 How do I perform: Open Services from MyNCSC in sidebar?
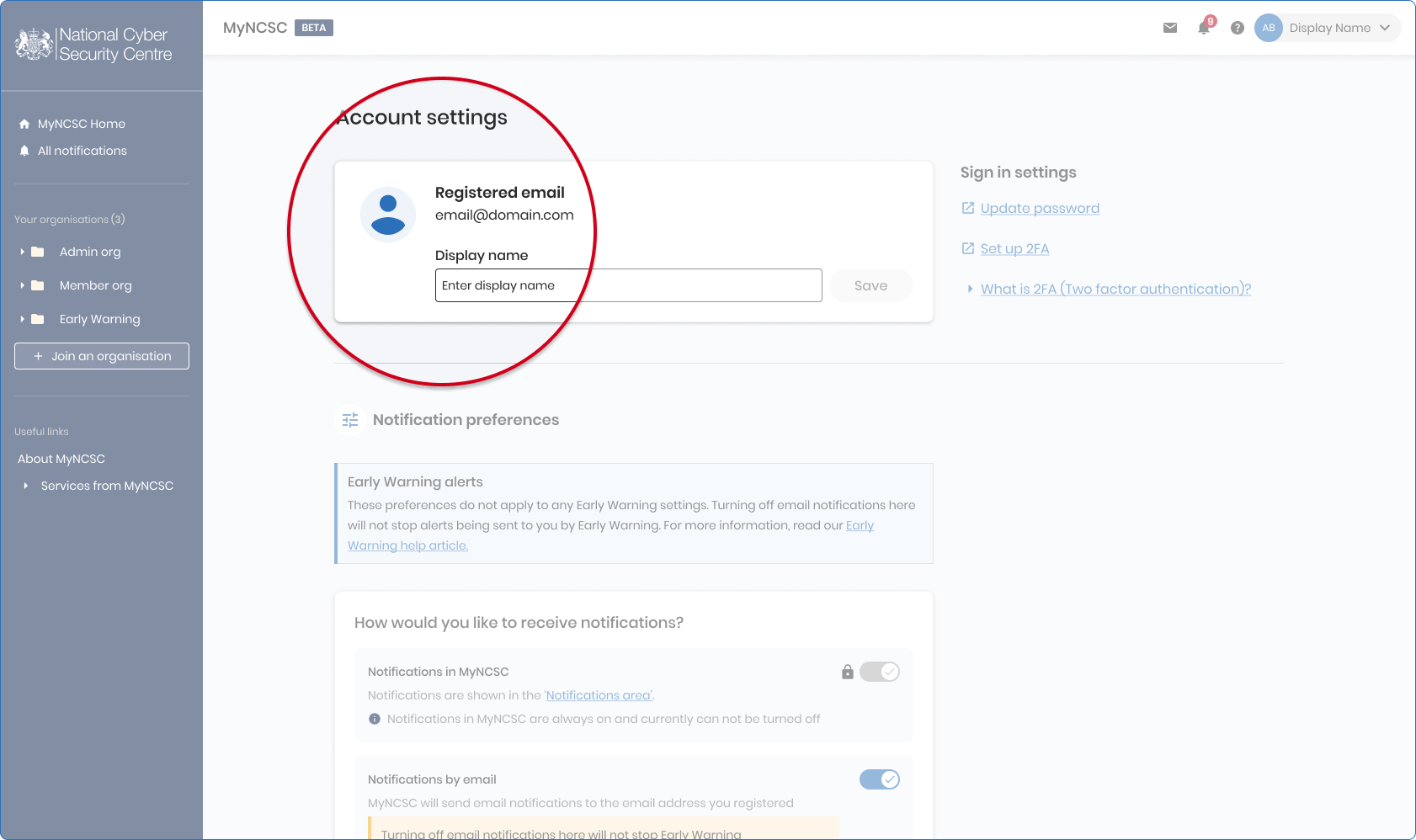pos(107,486)
